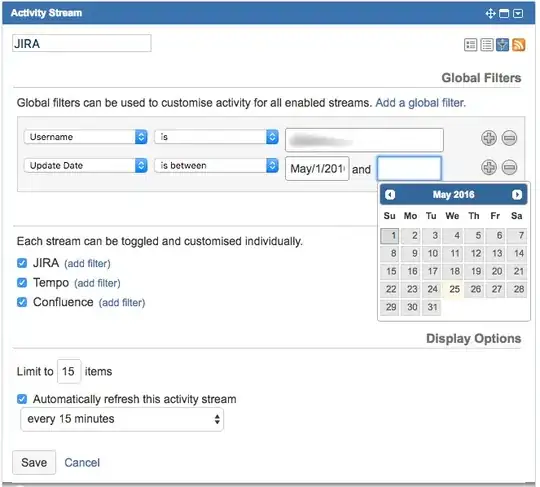
Task: Disable automatic refresh checkbox
Action: [22, 399]
